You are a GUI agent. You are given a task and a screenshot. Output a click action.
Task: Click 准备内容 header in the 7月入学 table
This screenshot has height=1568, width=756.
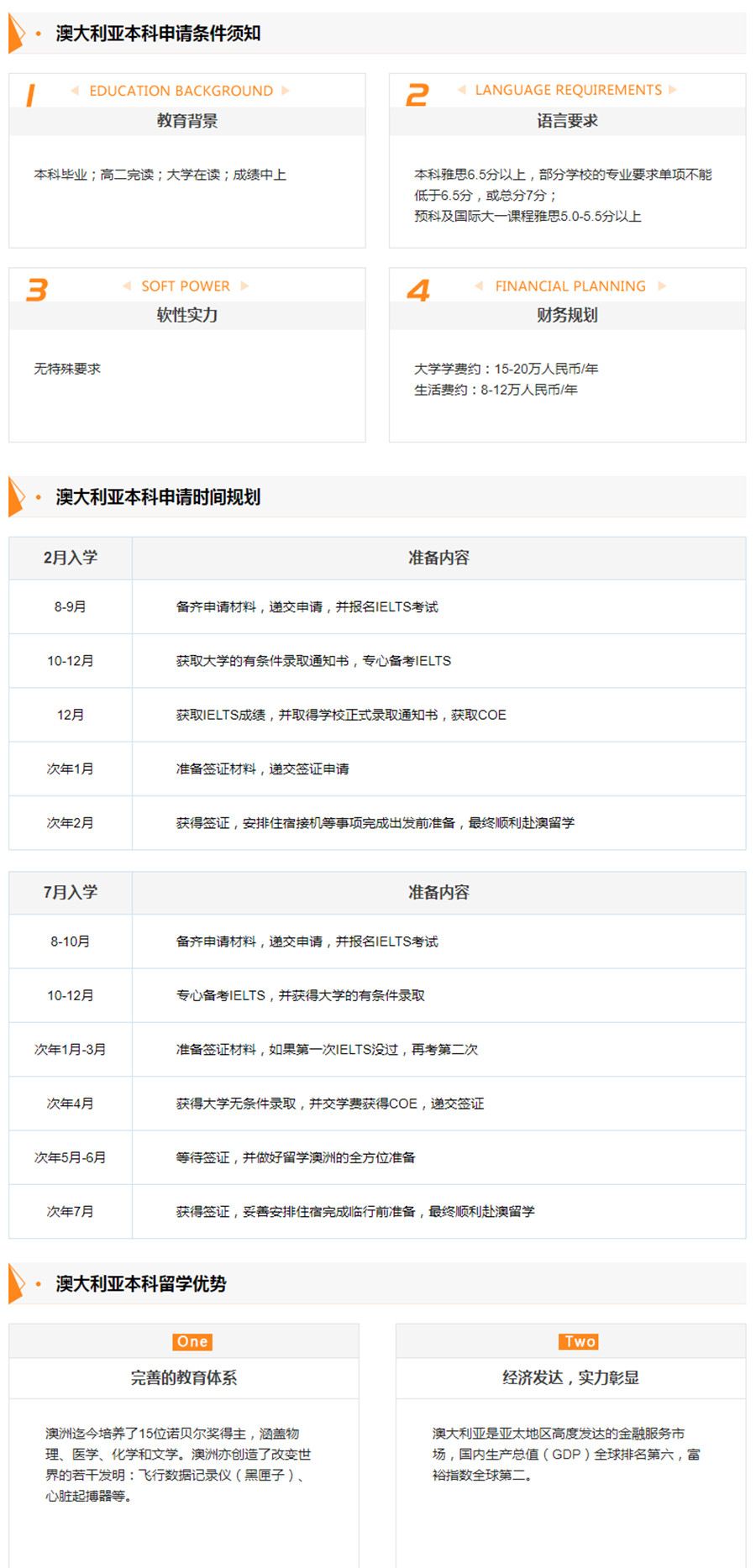coord(438,893)
